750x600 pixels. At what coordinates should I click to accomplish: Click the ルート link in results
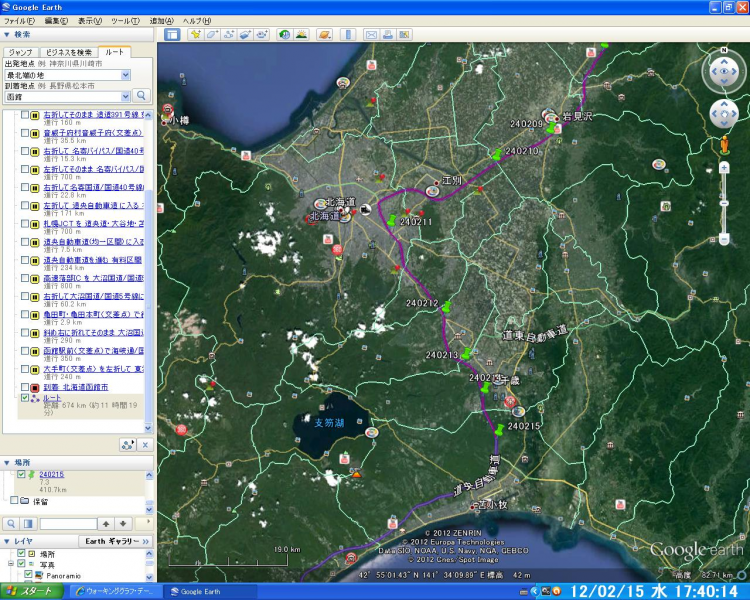click(52, 398)
